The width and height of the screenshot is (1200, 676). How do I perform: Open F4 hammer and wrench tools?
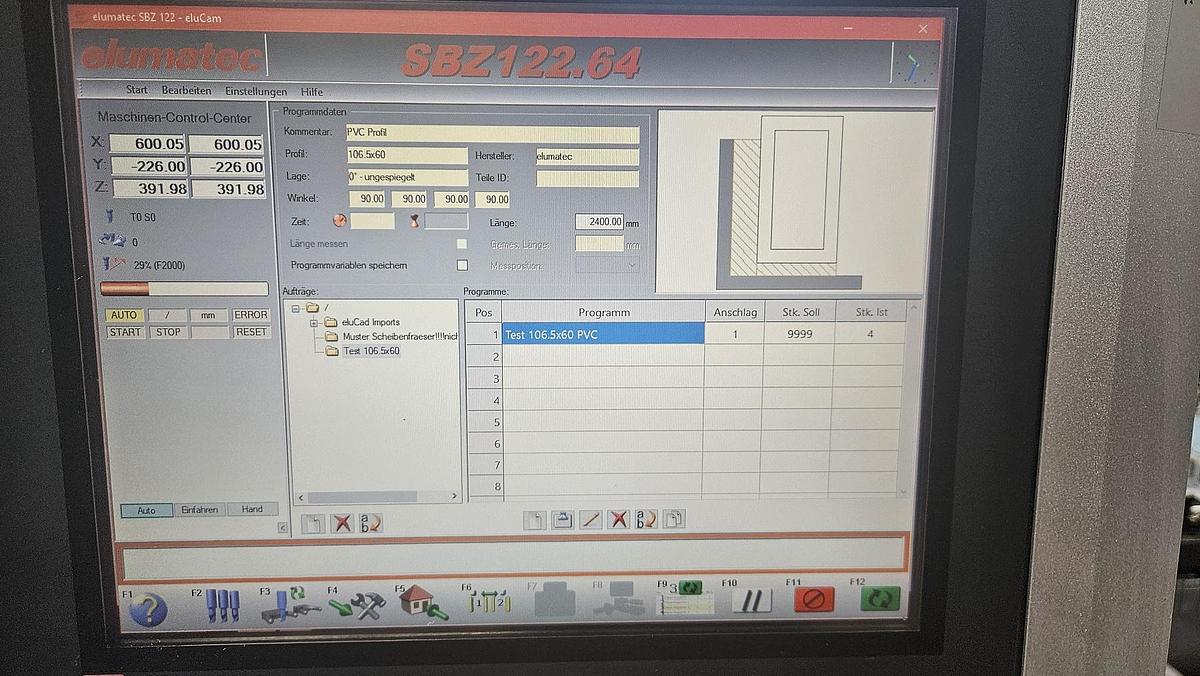point(357,604)
